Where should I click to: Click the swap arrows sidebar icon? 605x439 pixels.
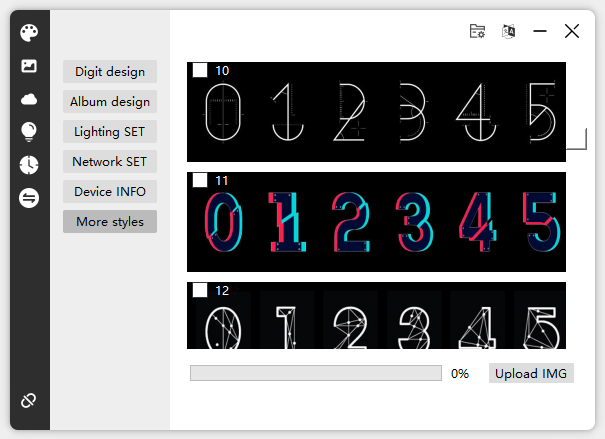(29, 198)
